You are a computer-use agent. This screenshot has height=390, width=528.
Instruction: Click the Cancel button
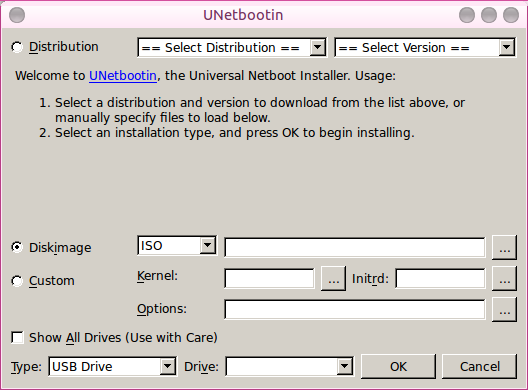(x=480, y=366)
